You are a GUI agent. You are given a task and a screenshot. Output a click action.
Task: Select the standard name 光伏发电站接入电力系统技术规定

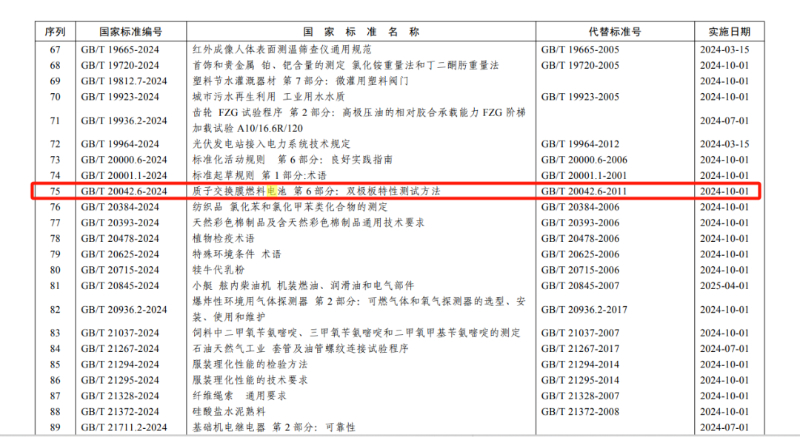click(x=262, y=144)
